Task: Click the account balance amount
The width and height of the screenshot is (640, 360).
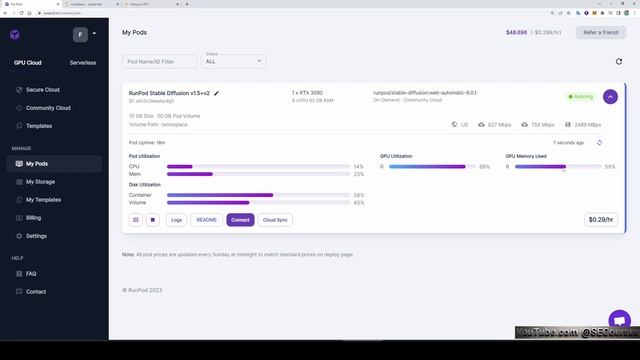Action: (x=516, y=32)
